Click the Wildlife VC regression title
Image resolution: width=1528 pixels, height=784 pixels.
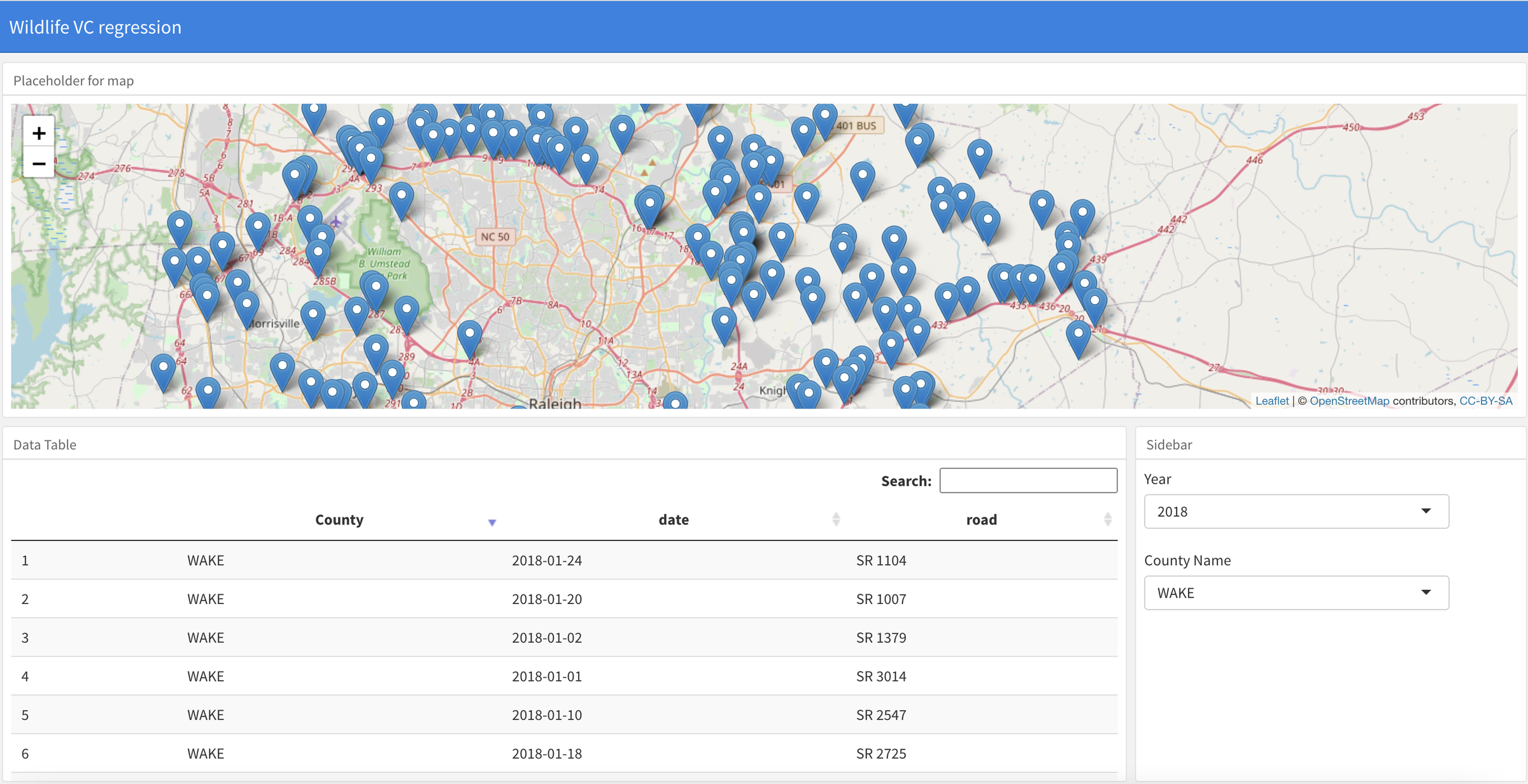point(95,27)
